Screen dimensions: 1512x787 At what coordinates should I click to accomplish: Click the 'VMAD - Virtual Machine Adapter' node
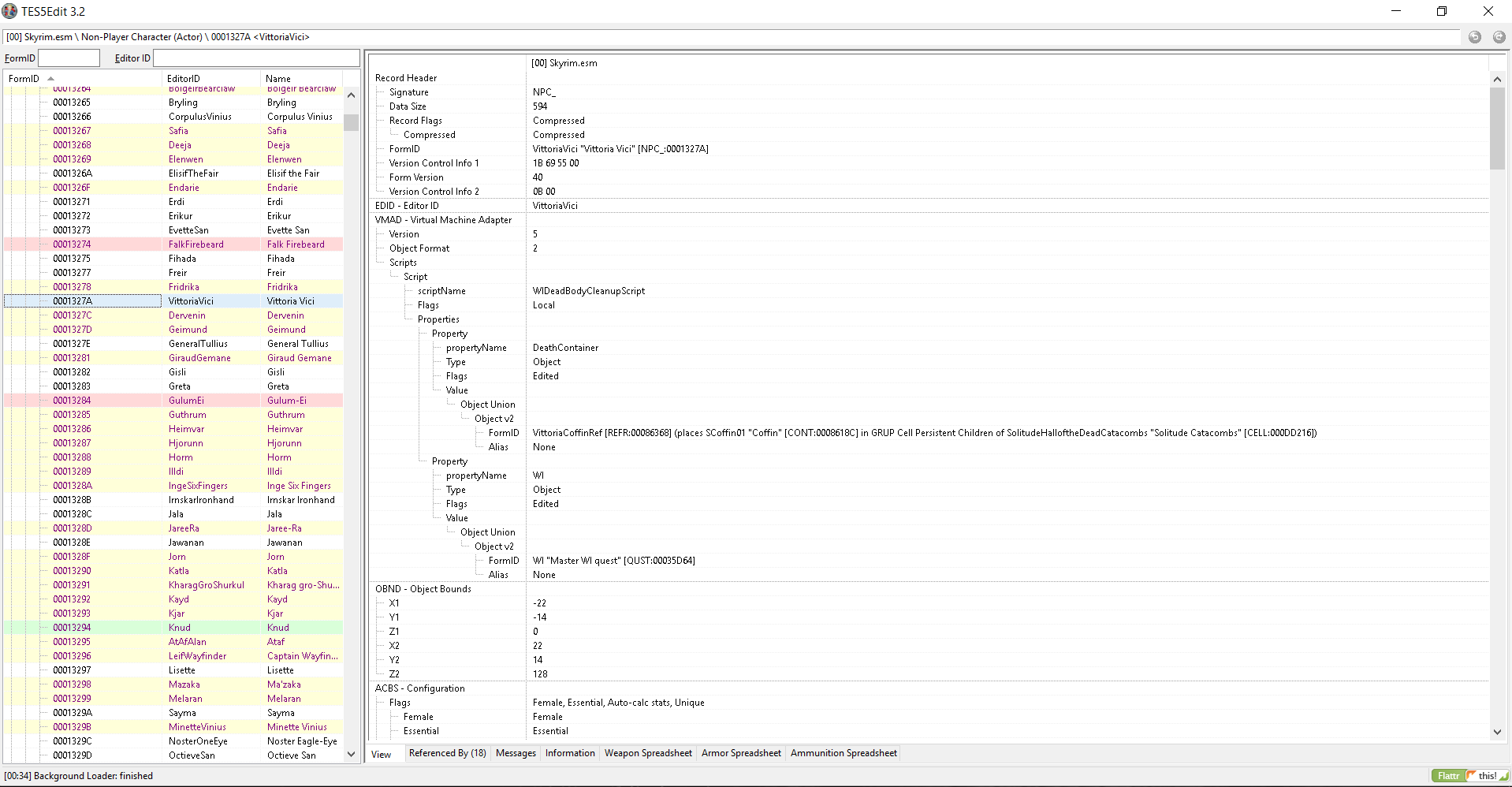[443, 220]
